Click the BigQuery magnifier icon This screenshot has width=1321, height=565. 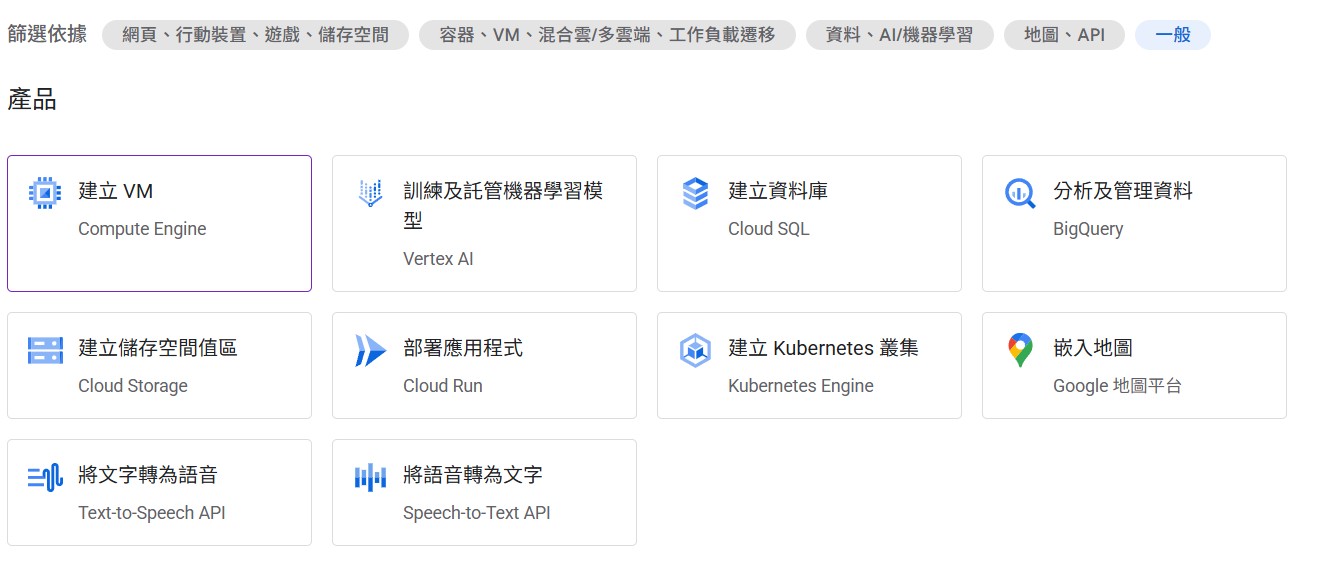click(1020, 192)
